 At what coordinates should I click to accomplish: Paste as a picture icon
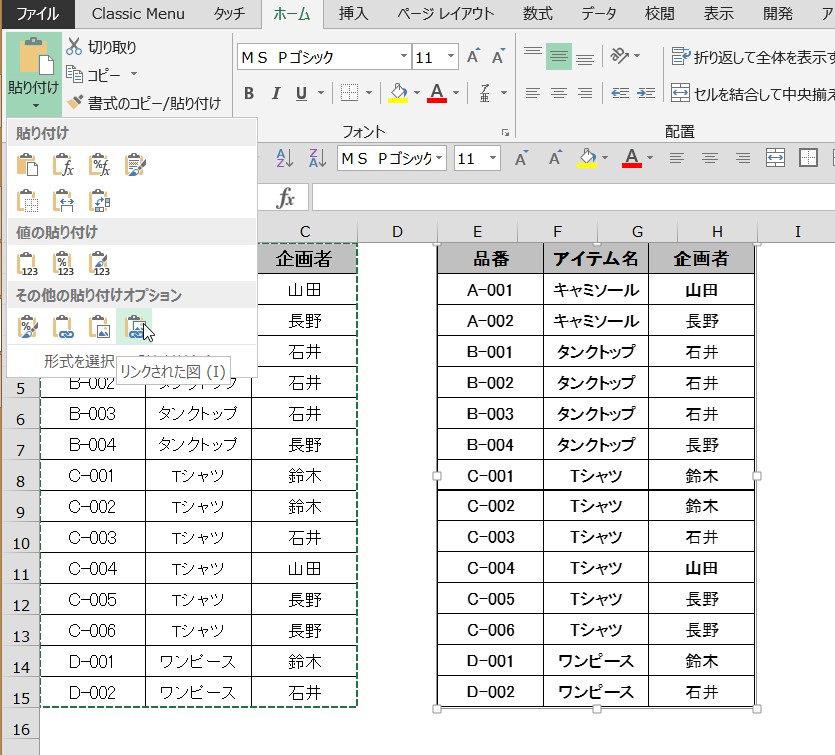(x=100, y=327)
